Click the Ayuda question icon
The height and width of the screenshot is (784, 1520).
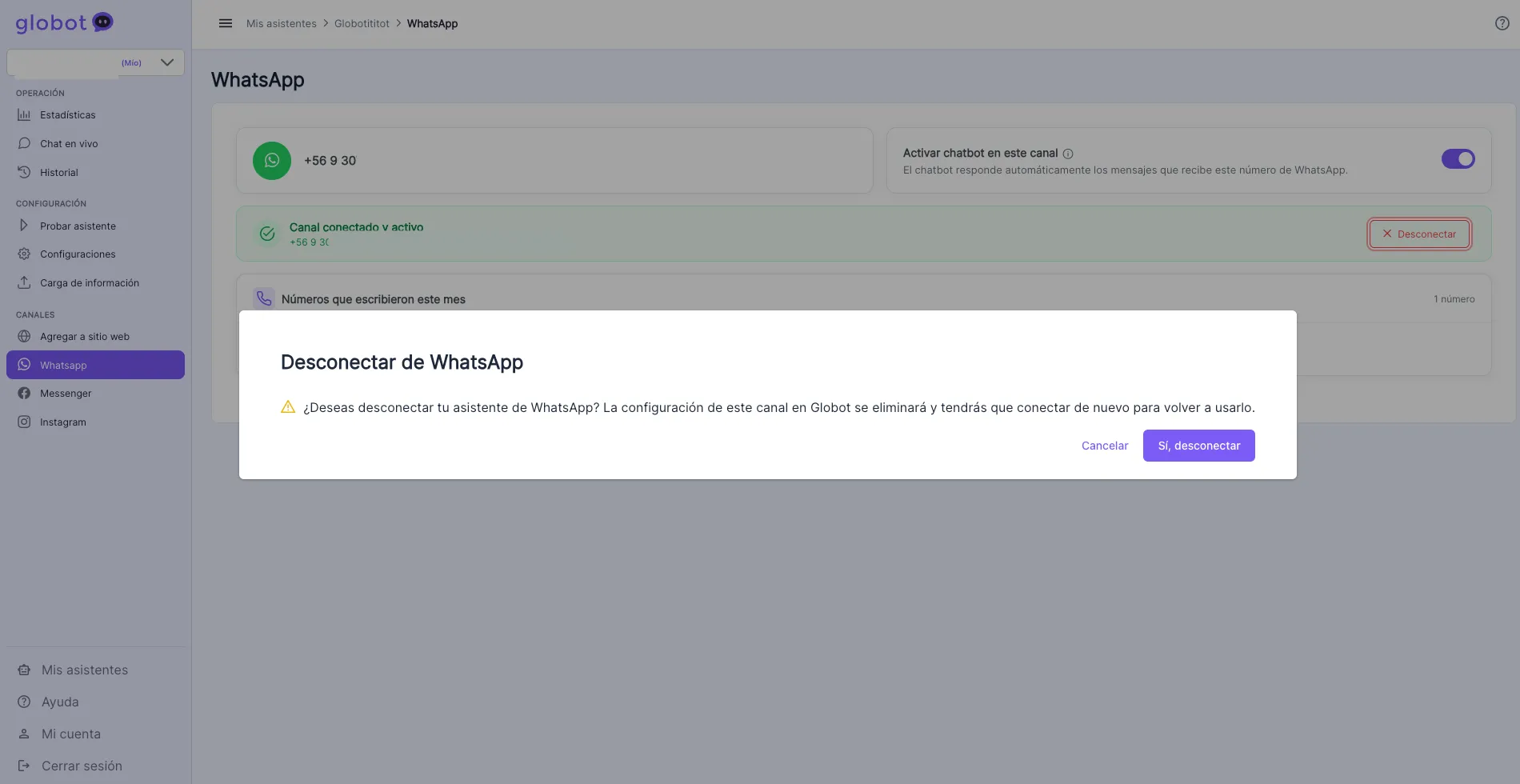click(x=24, y=702)
